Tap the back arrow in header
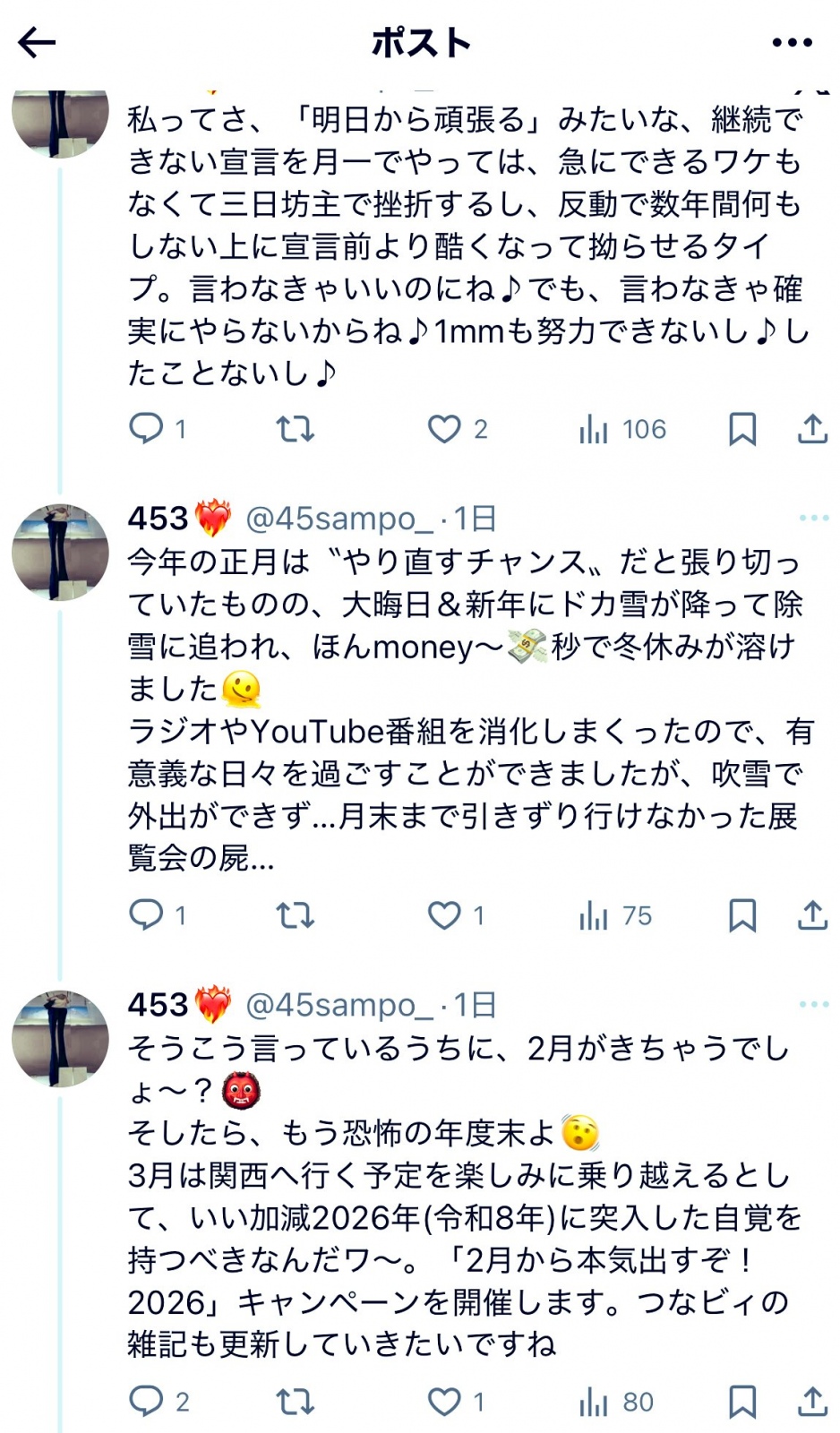 (38, 42)
